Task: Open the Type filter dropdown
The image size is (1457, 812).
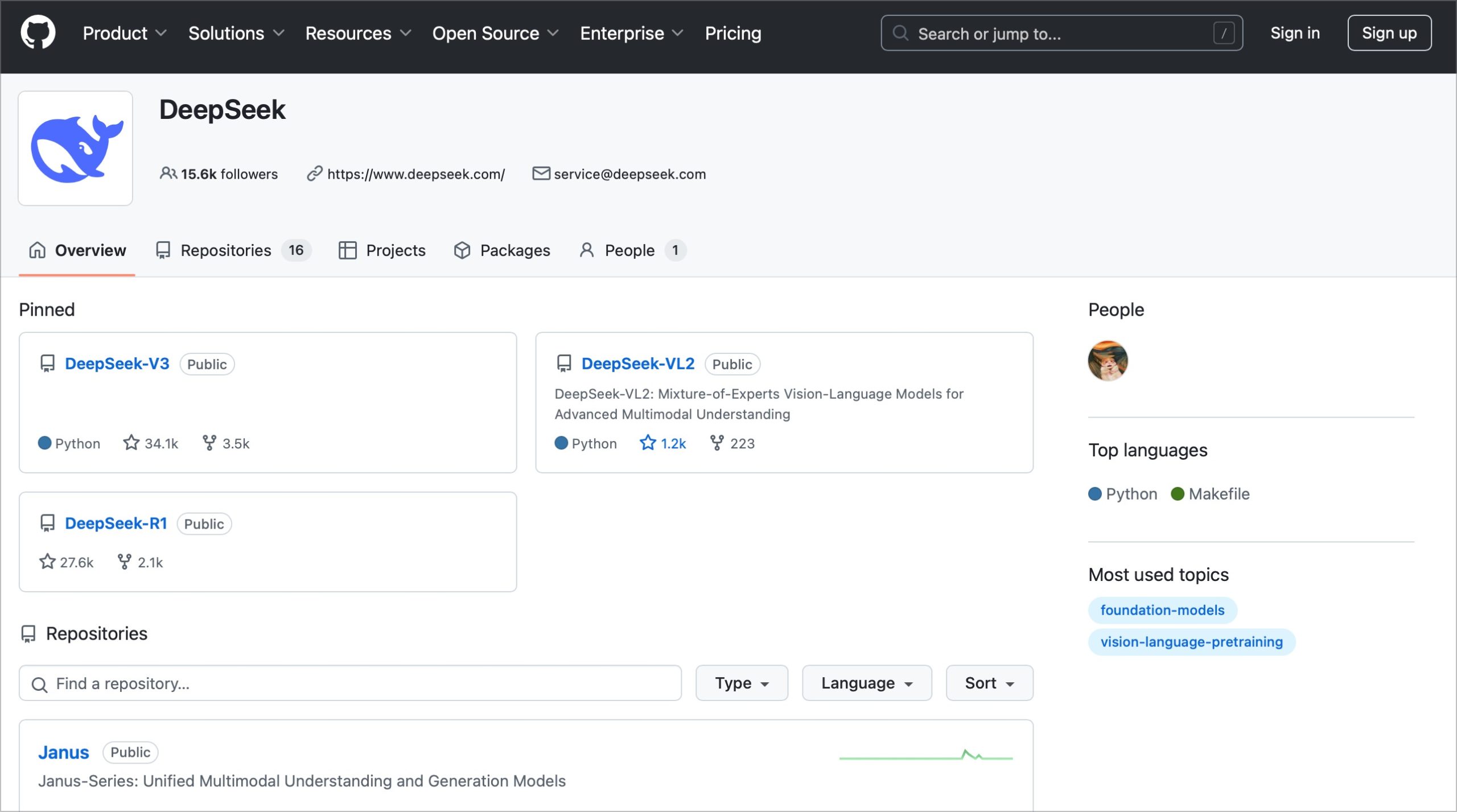Action: pyautogui.click(x=742, y=683)
